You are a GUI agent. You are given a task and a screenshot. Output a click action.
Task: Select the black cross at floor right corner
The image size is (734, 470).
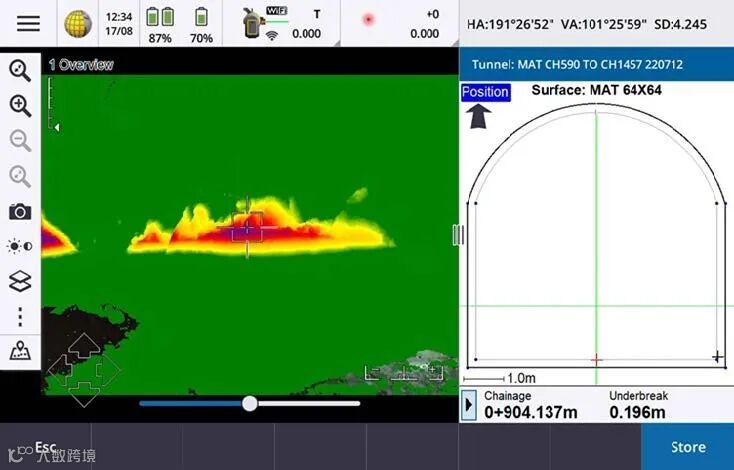click(x=717, y=357)
